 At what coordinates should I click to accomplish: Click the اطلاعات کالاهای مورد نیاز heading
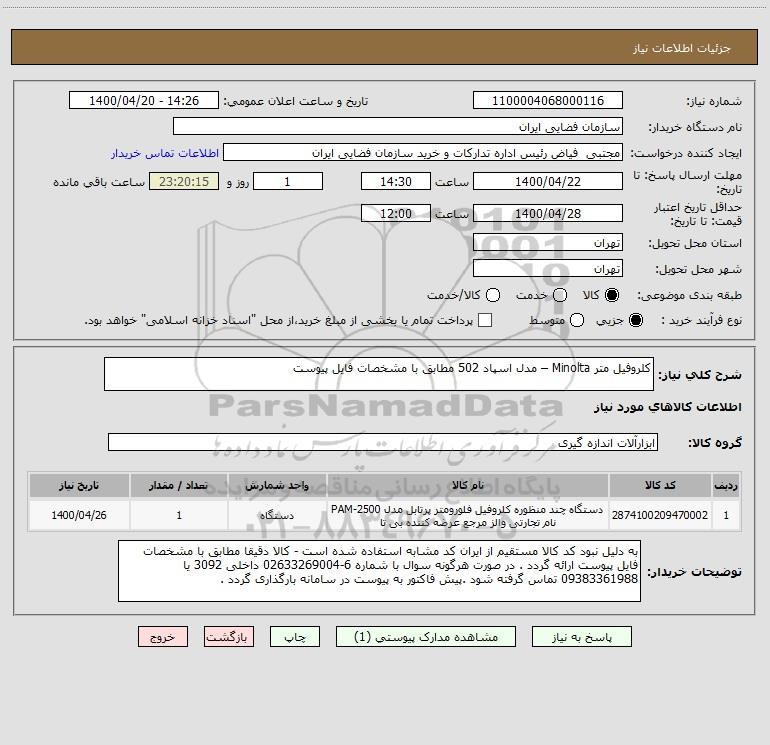667,407
